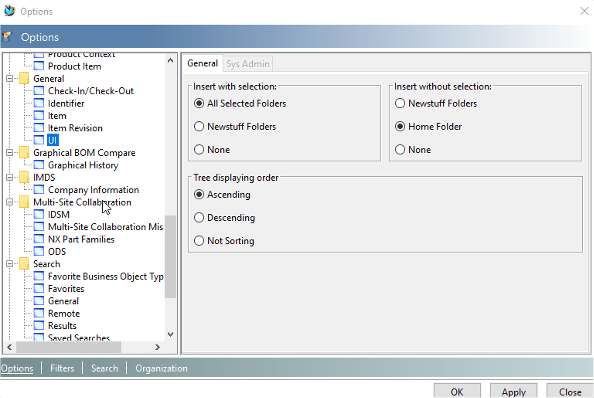Image resolution: width=594 pixels, height=398 pixels.
Task: Click the Search folder icon
Action: pos(24,264)
